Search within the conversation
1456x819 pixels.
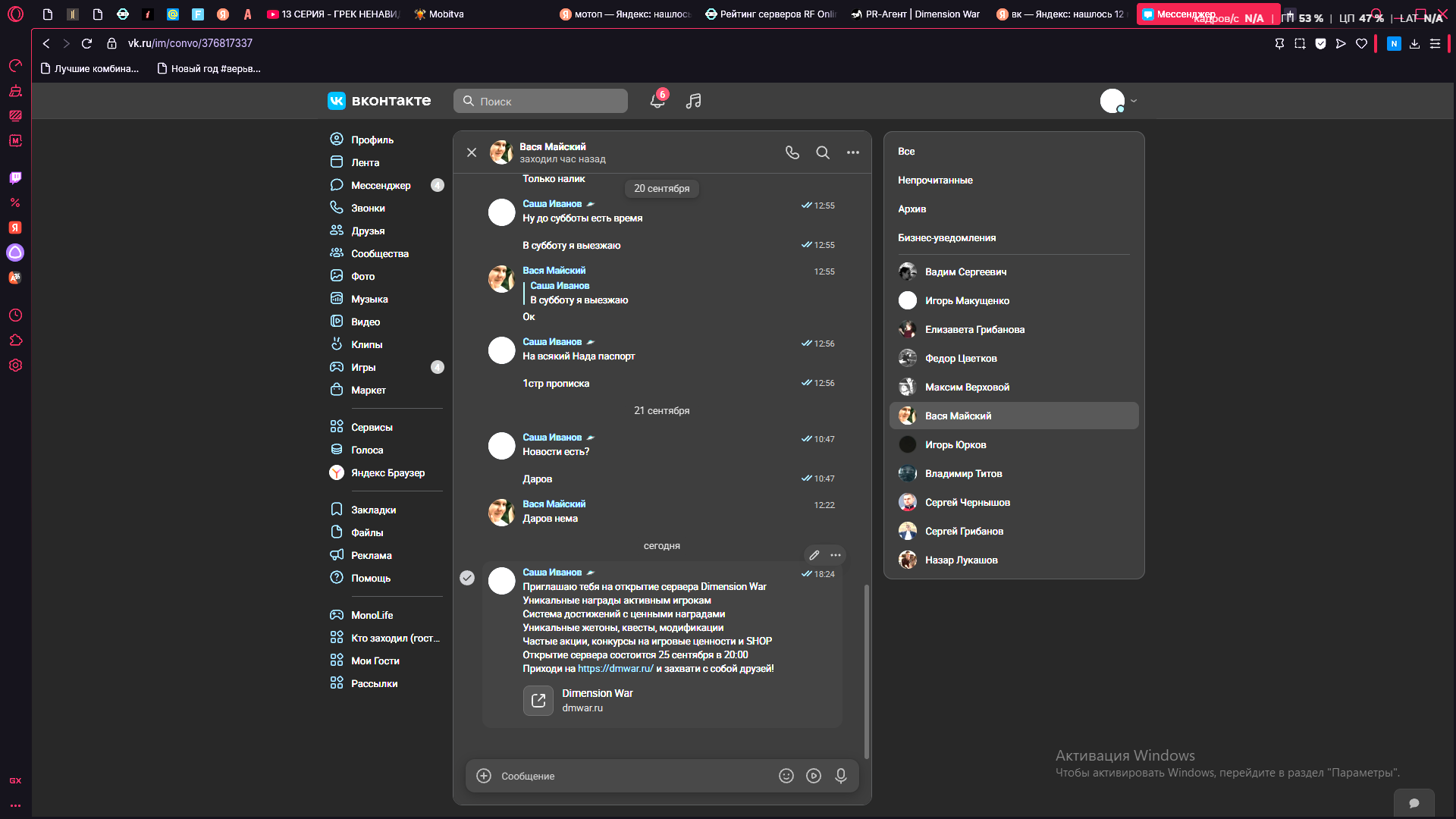(x=823, y=152)
